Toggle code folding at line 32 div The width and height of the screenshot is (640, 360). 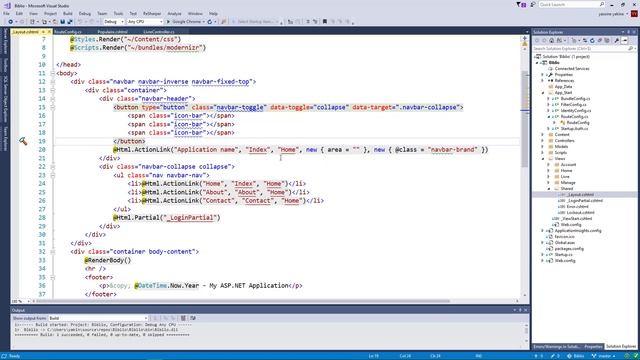[53, 252]
